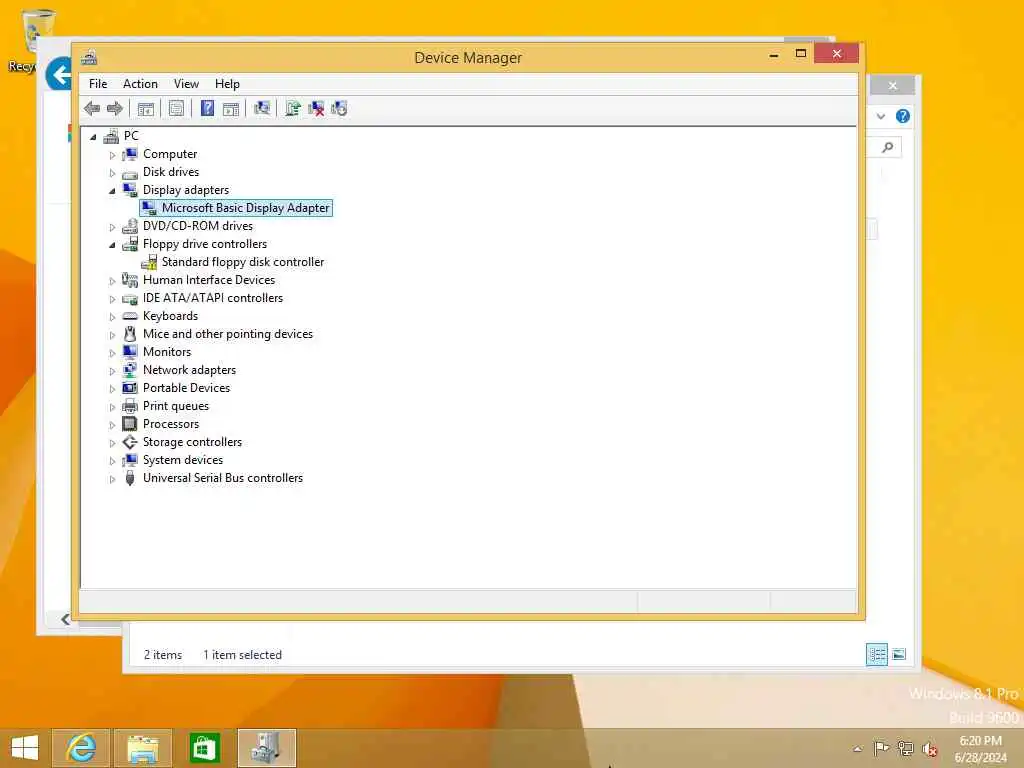Scan for hardware changes toolbar icon
The image size is (1024, 768).
pyautogui.click(x=262, y=108)
